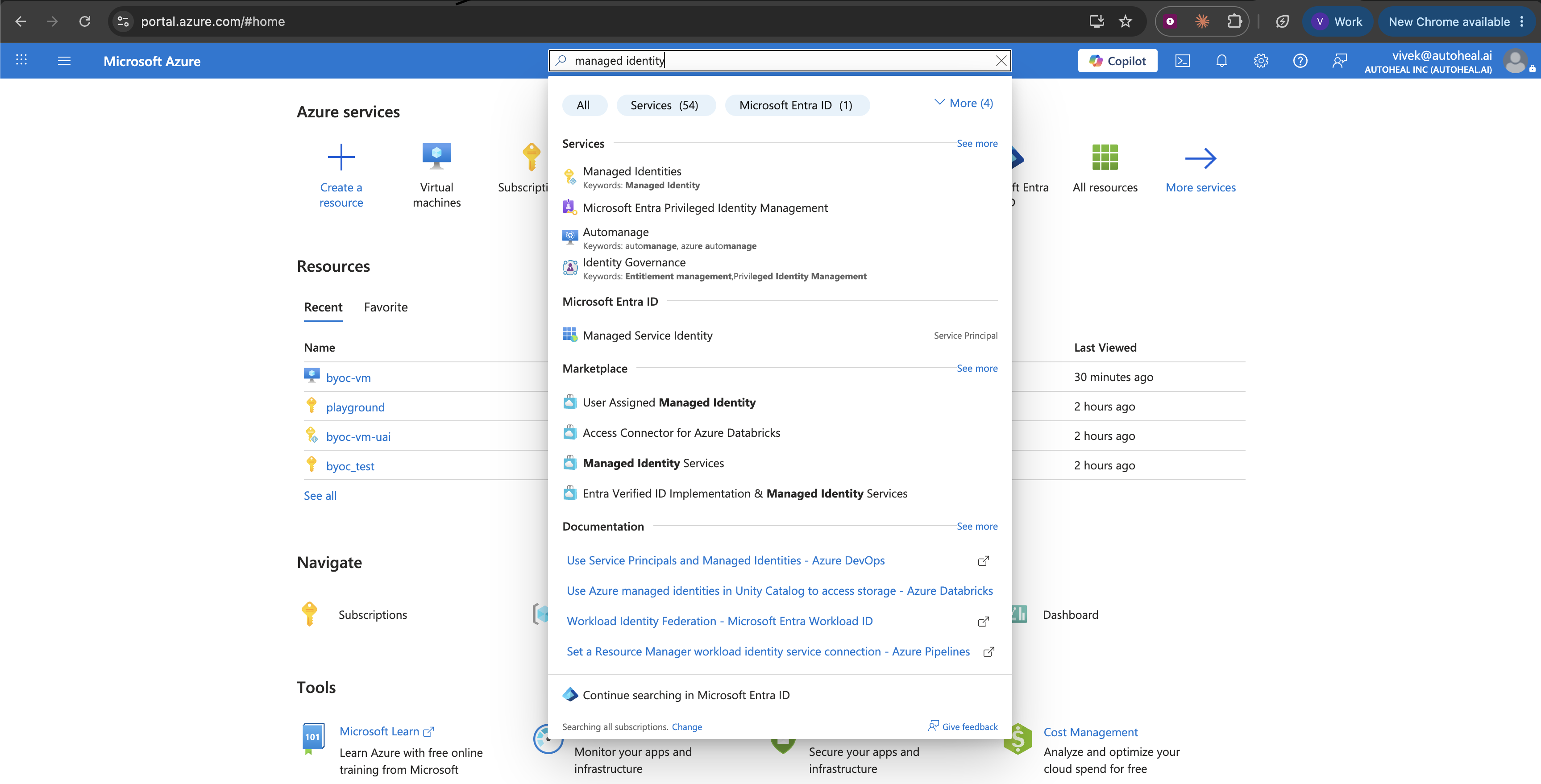The height and width of the screenshot is (784, 1541).
Task: Click the More services arrow icon
Action: (1200, 158)
